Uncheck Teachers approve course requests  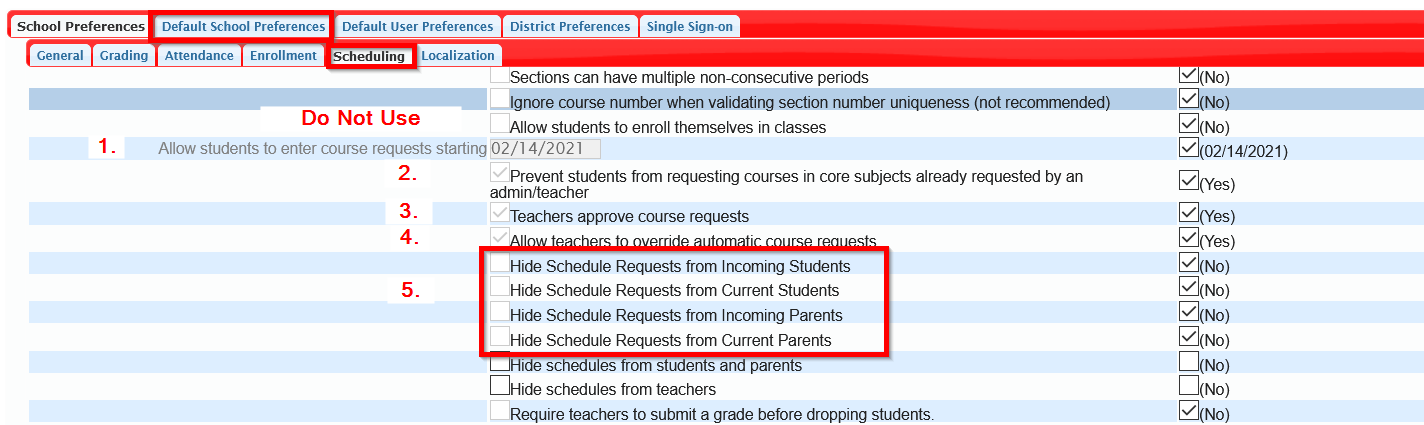click(499, 212)
